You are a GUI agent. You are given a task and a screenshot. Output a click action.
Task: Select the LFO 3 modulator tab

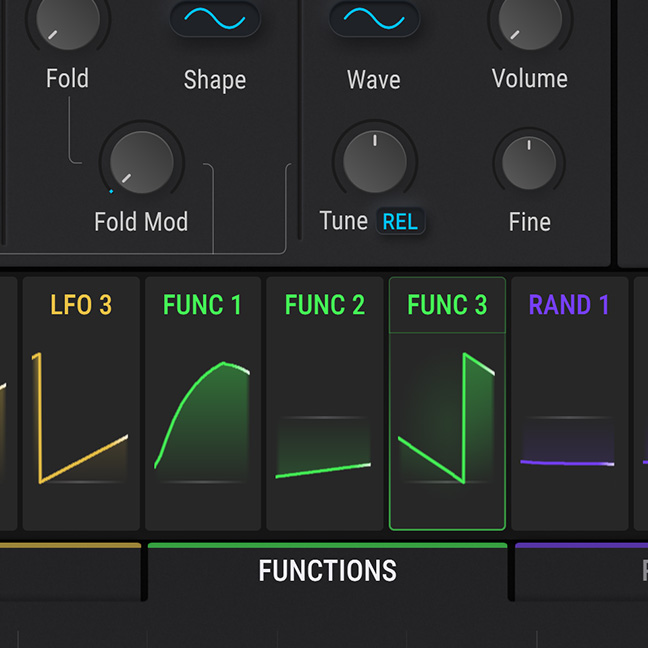coord(81,305)
